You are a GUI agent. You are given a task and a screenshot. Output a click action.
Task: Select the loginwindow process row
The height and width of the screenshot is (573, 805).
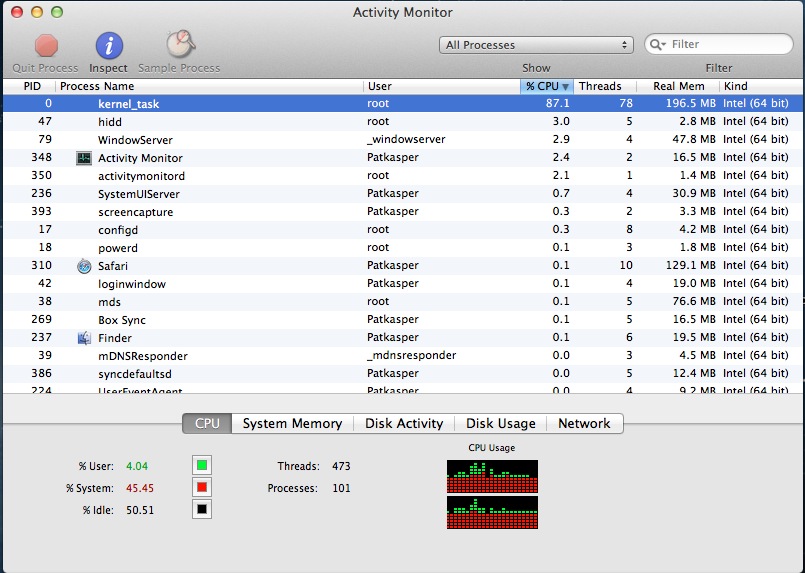point(402,283)
